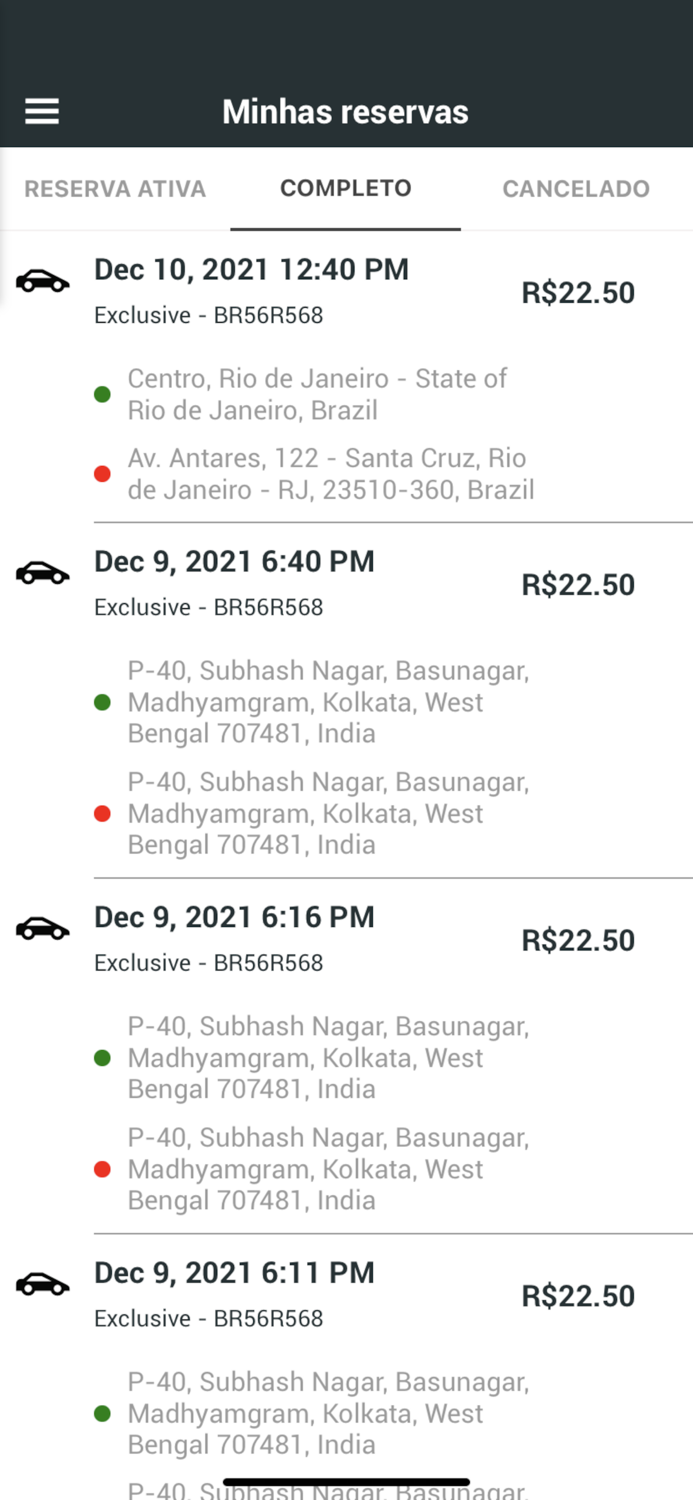Image resolution: width=693 pixels, height=1500 pixels.
Task: Tap car icon for Dec 9 6:11 PM booking
Action: [43, 1284]
